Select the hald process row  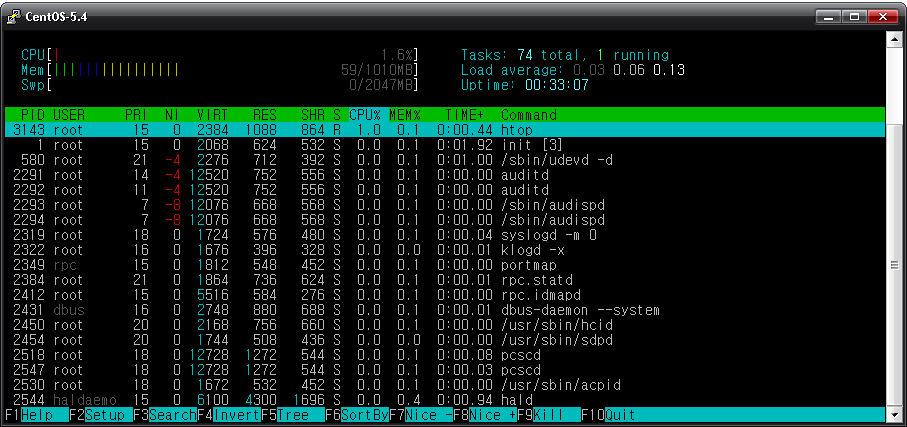[x=445, y=400]
